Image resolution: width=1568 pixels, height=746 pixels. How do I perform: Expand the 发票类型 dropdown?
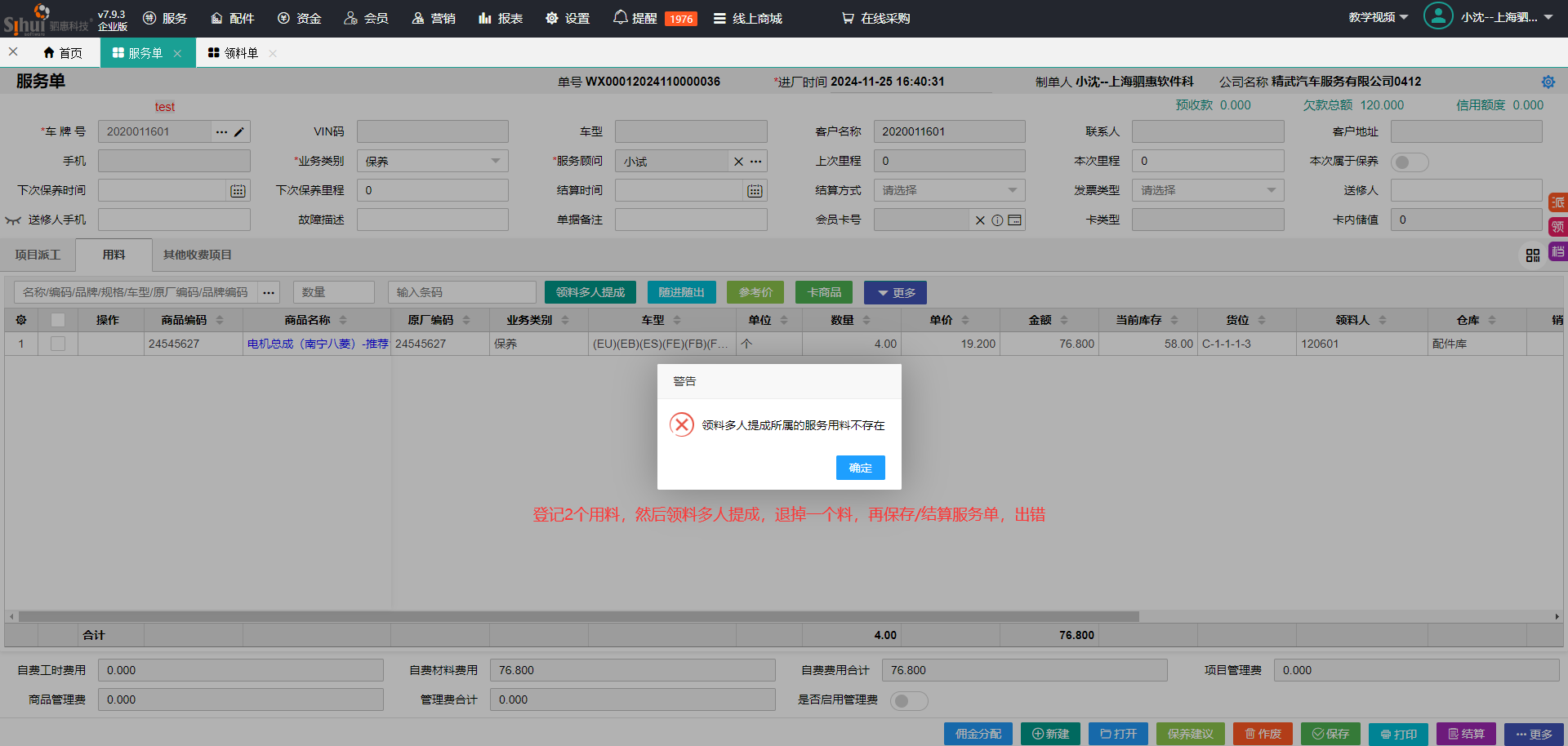(1271, 191)
